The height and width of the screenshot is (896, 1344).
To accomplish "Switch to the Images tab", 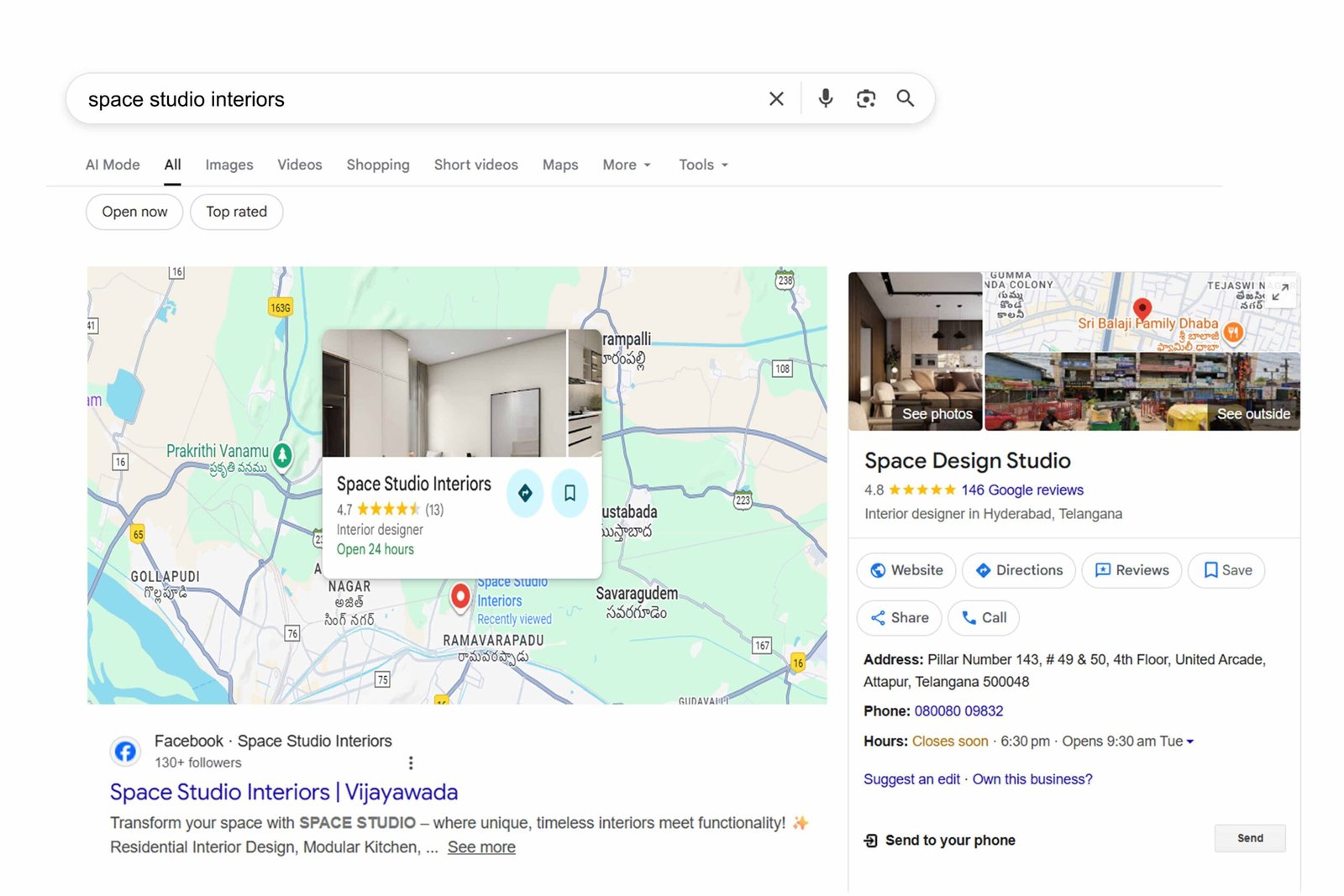I will click(x=228, y=165).
